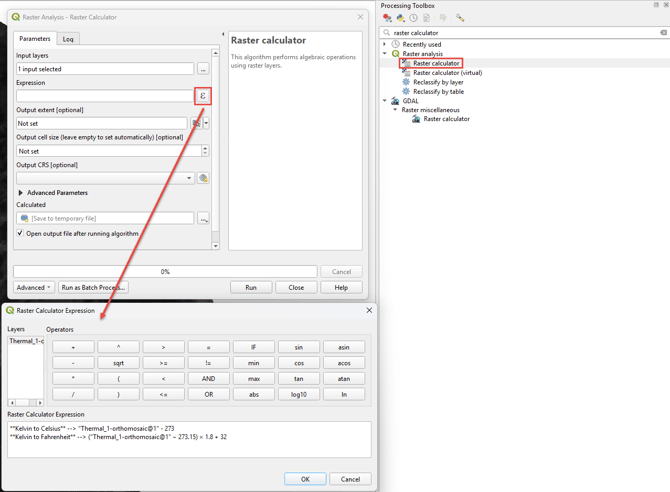
Task: Toggle Open output file after running algorithm
Action: 20,233
